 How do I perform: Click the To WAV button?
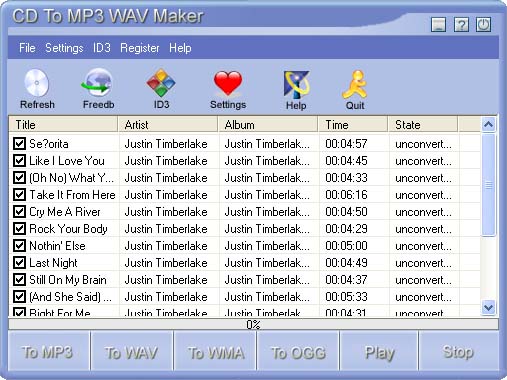pos(132,351)
